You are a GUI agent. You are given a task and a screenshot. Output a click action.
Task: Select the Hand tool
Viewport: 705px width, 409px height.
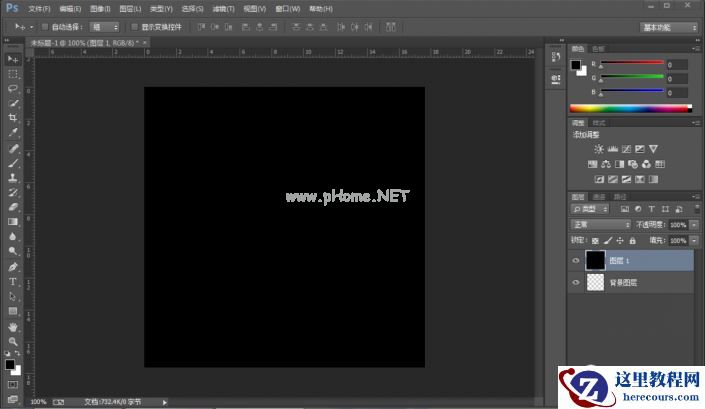click(13, 327)
